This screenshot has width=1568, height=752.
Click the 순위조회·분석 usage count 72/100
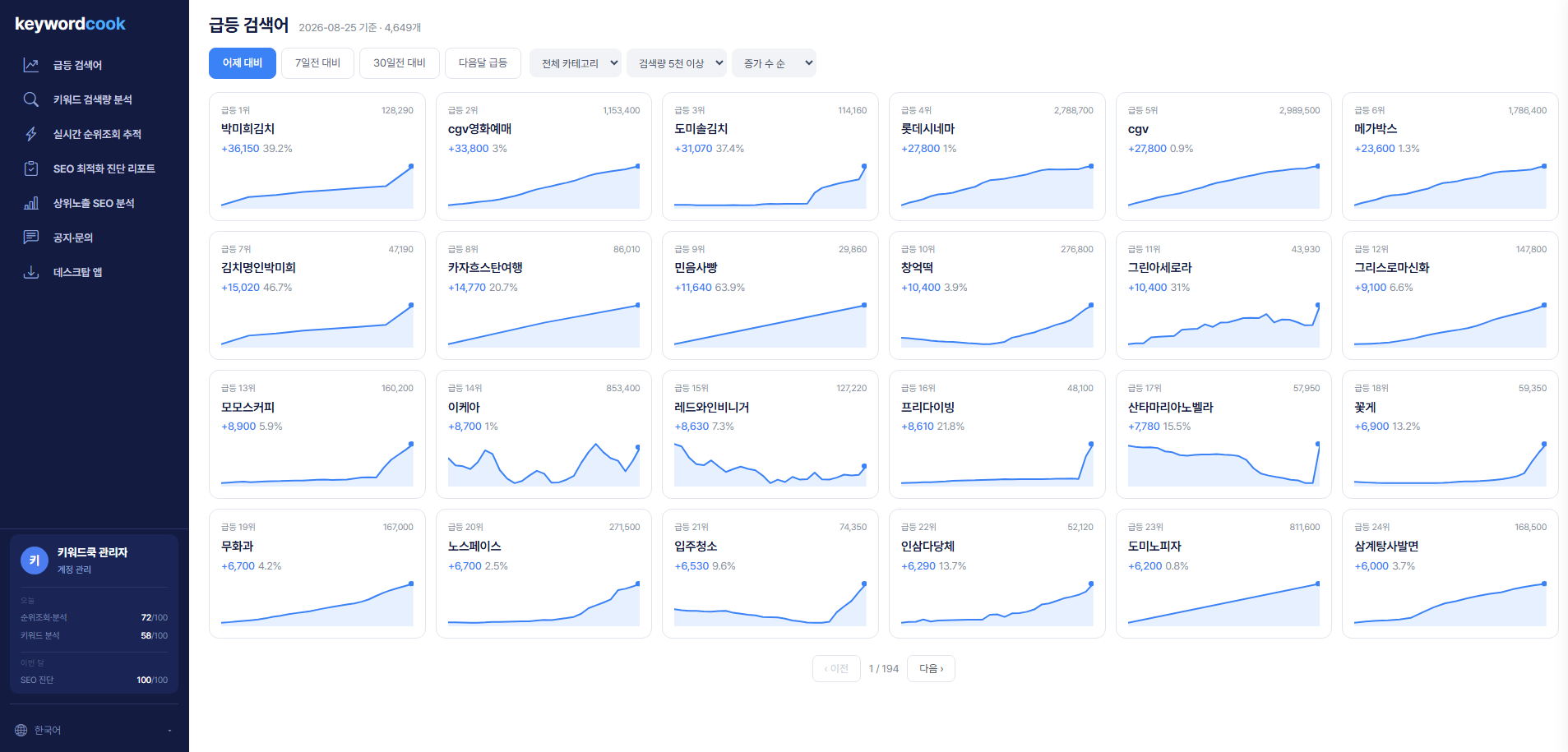click(x=154, y=617)
